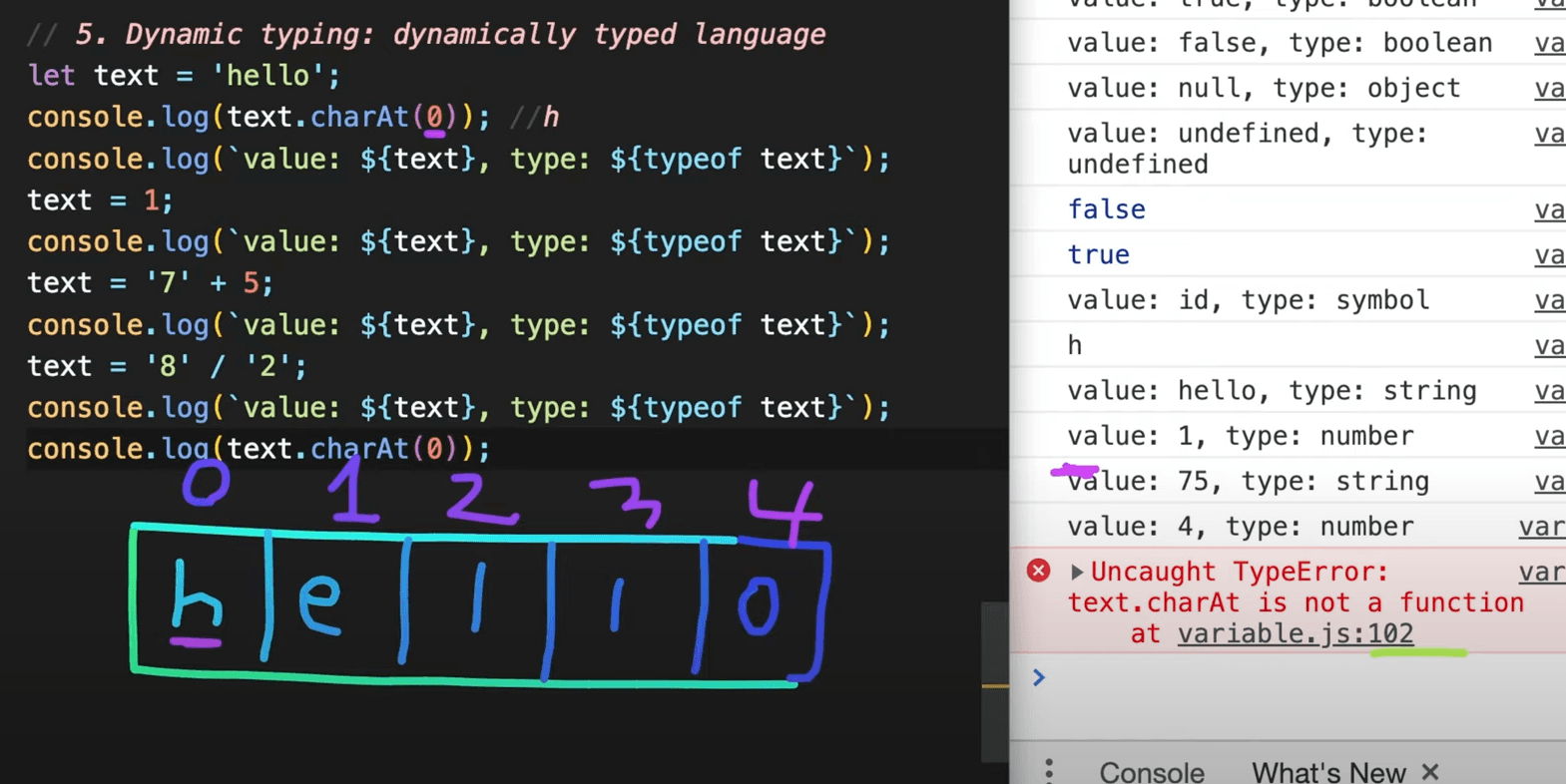Expand the Uncaught TypeError stack trace
The height and width of the screenshot is (784, 1566).
pos(1076,572)
